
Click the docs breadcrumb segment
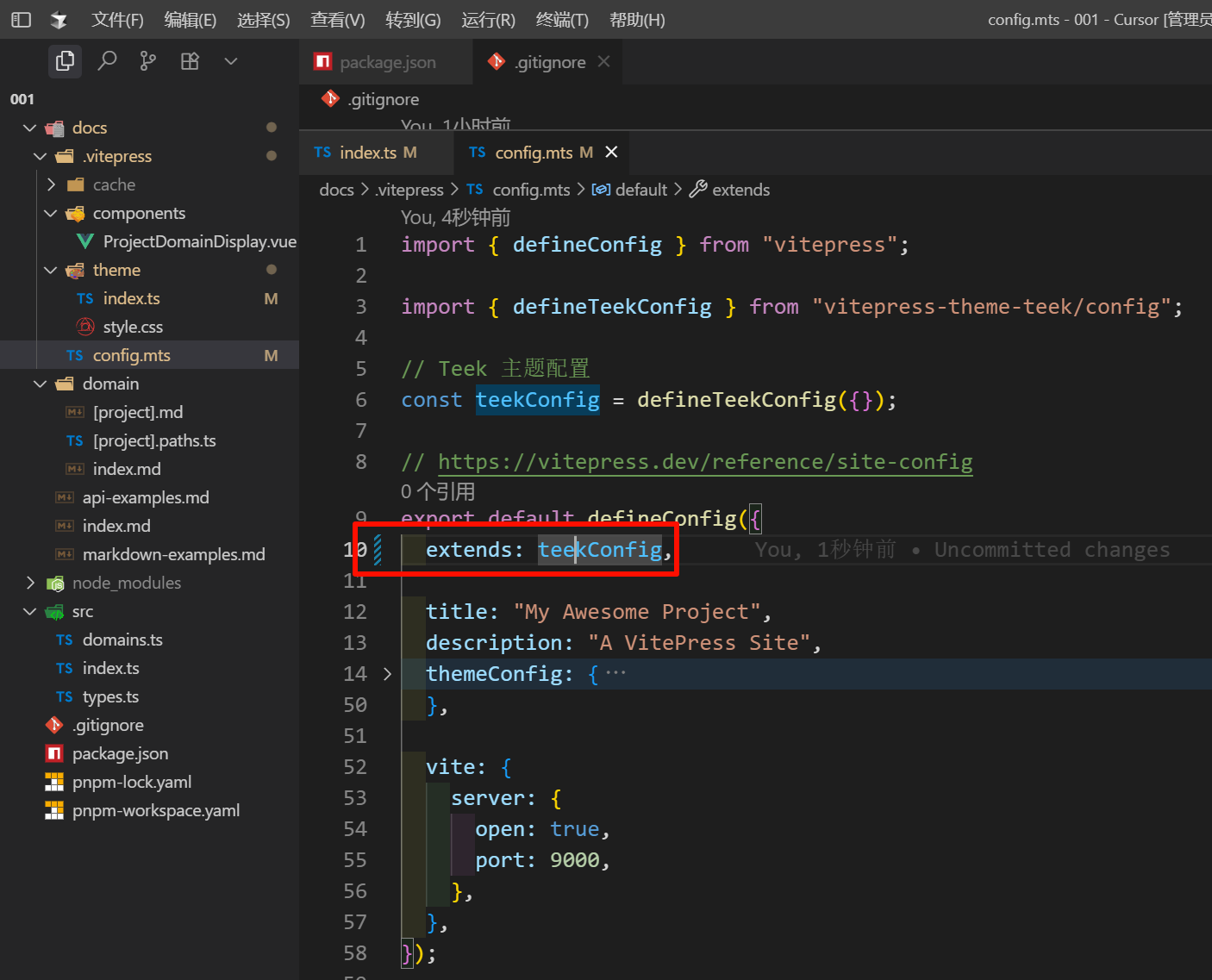coord(336,190)
